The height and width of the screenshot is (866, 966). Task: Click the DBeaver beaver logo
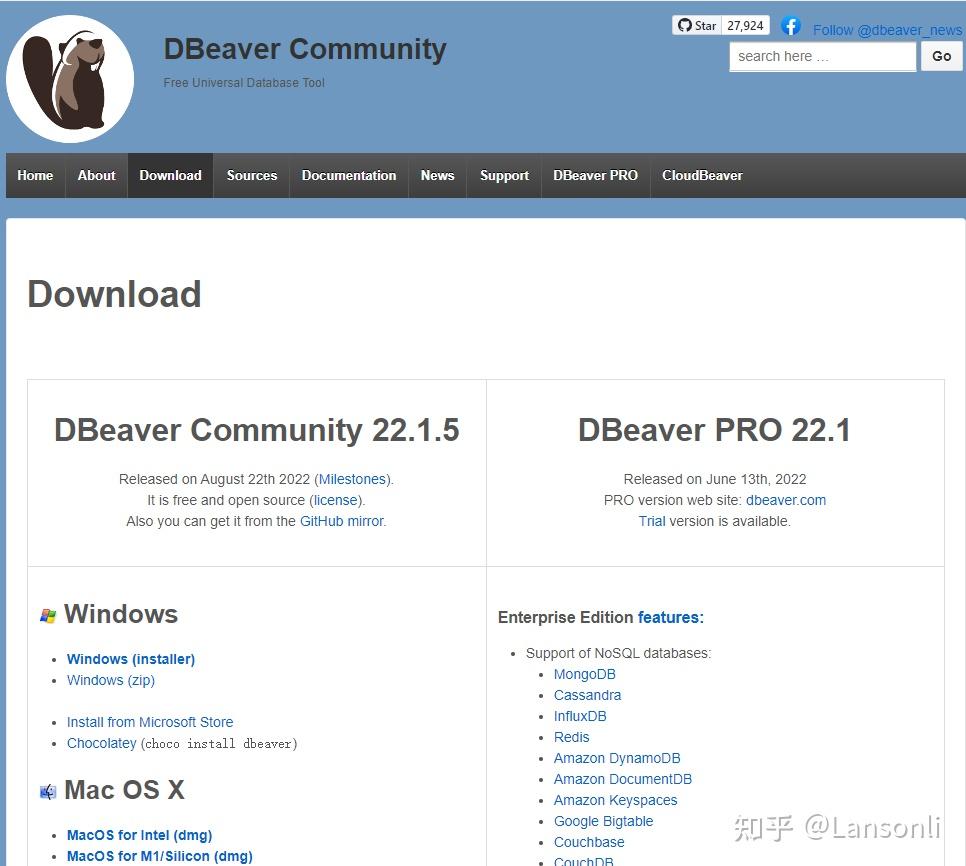tap(70, 79)
